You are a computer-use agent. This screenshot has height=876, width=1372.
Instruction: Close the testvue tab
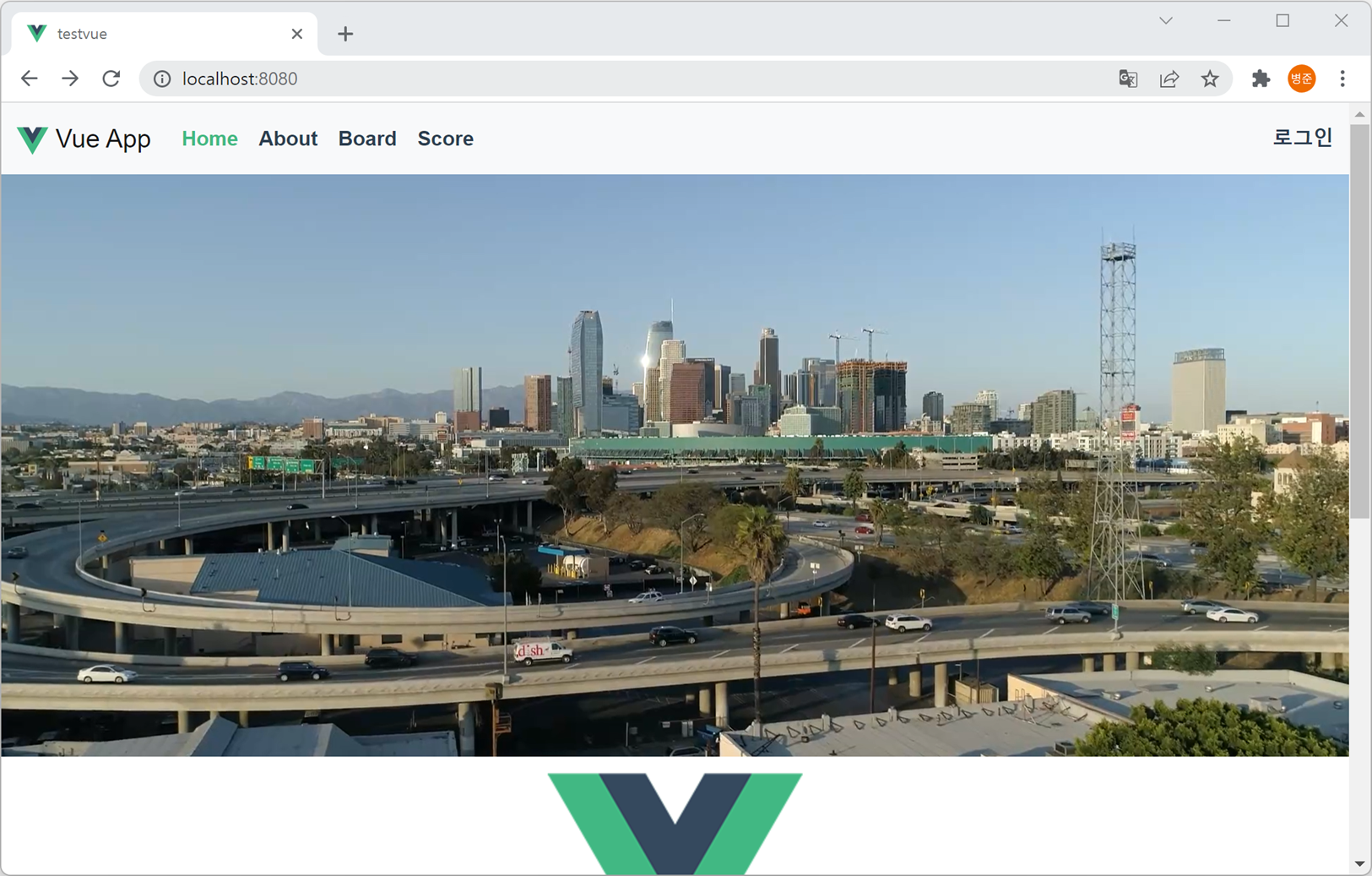click(x=297, y=34)
